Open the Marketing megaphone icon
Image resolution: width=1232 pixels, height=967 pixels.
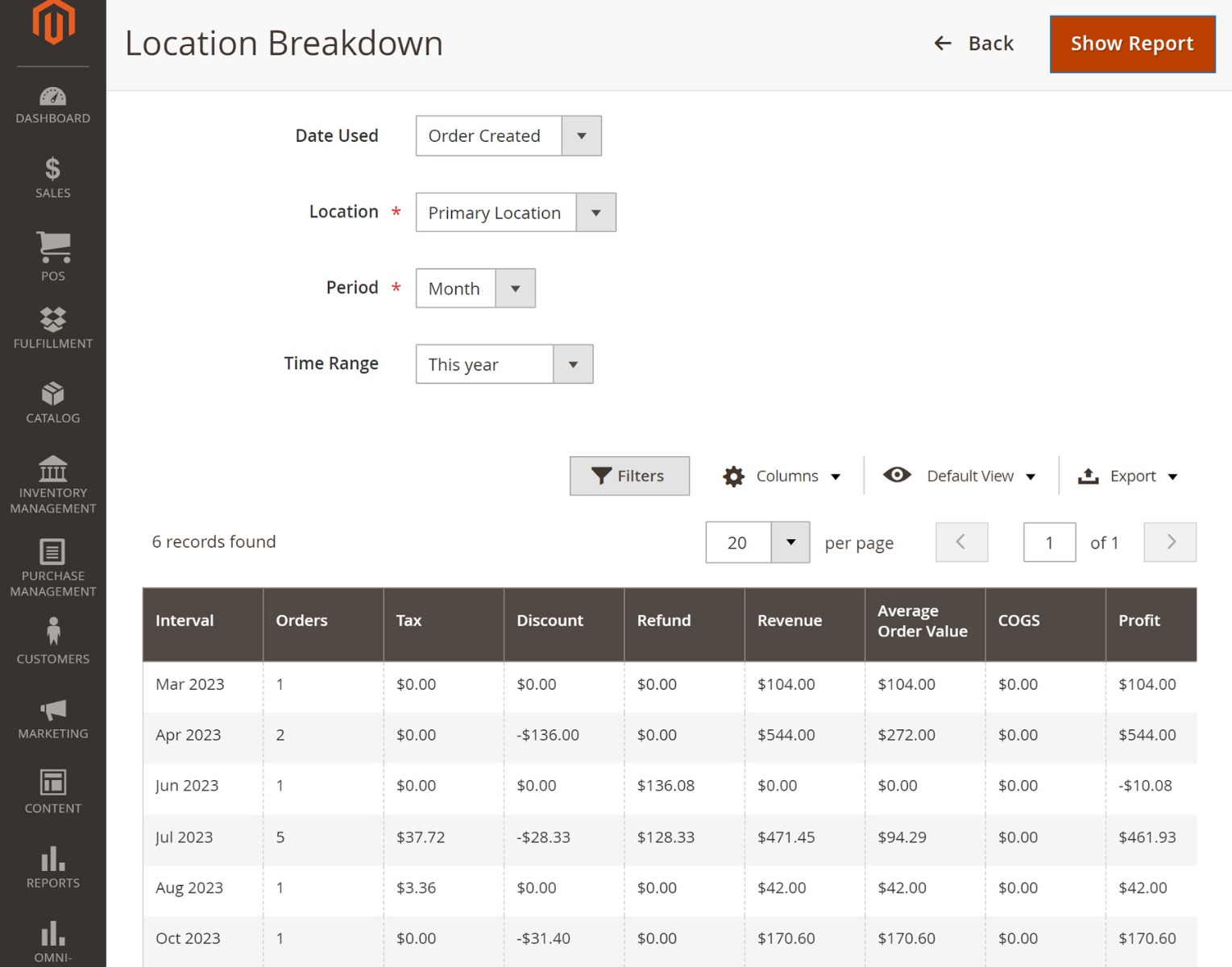52,709
